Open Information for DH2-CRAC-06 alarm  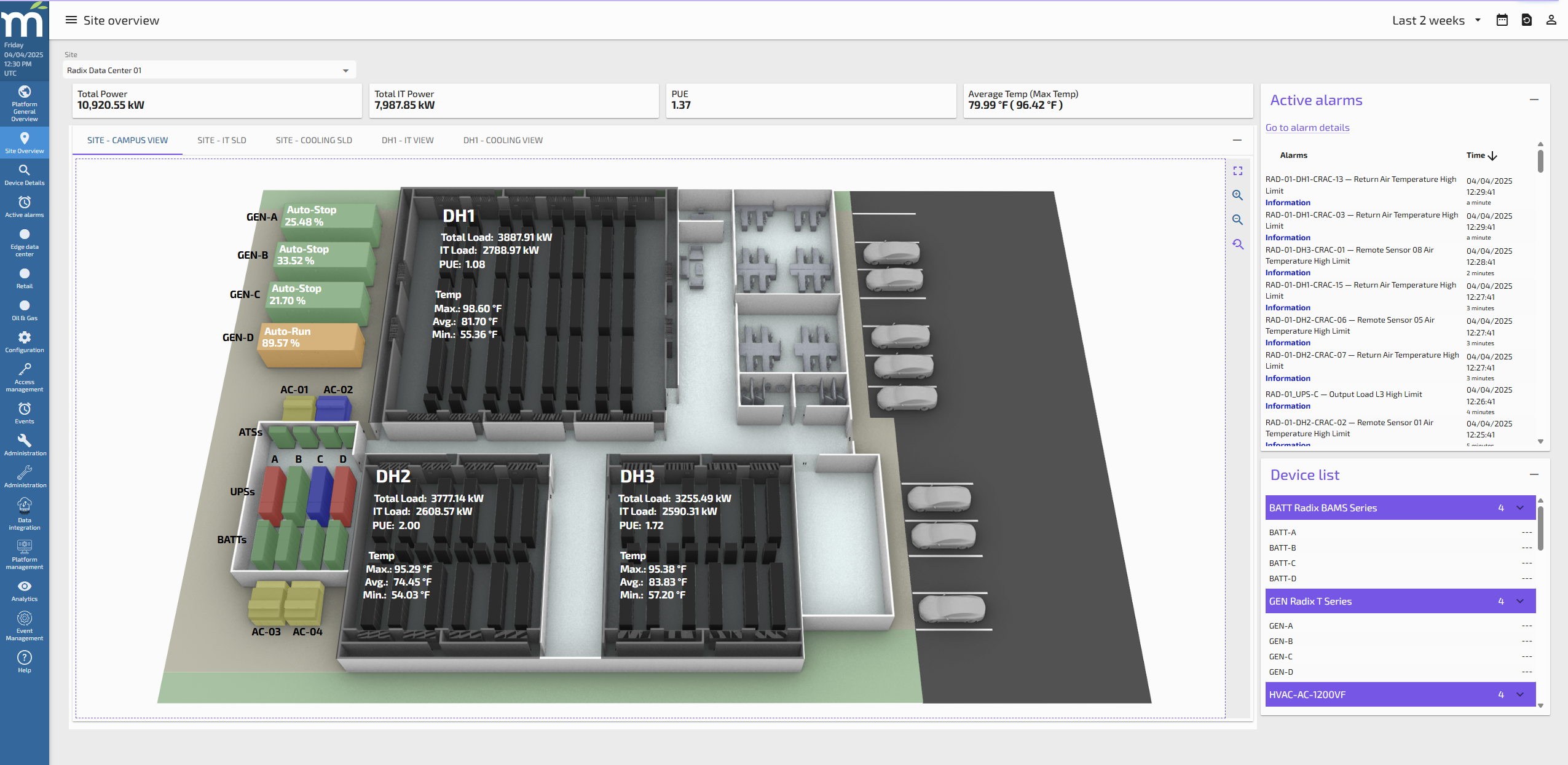(1288, 343)
